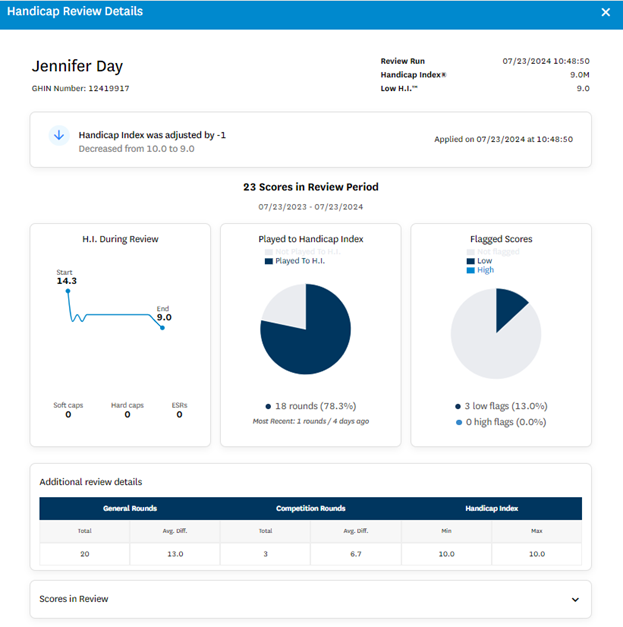Click the Start point on H.I. line chart
Viewport: 623px width, 627px height.
[68, 291]
